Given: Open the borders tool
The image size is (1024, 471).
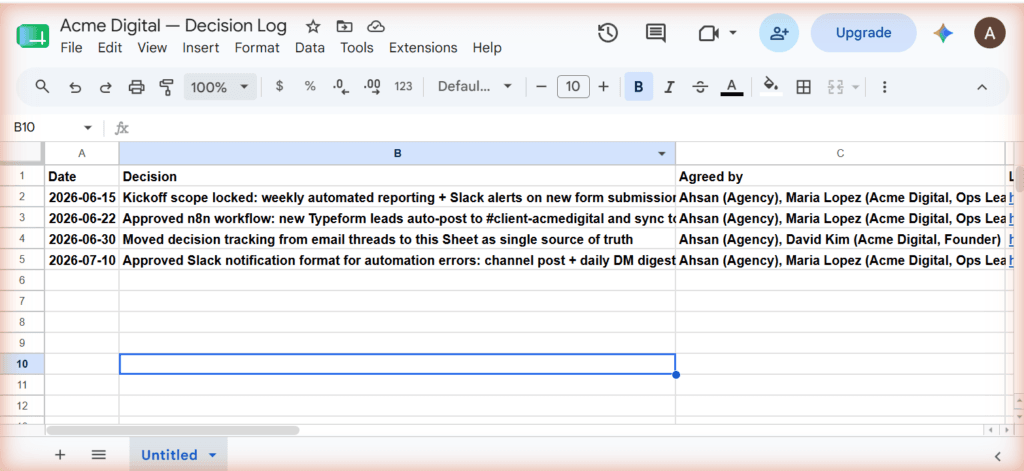Looking at the screenshot, I should [x=804, y=87].
